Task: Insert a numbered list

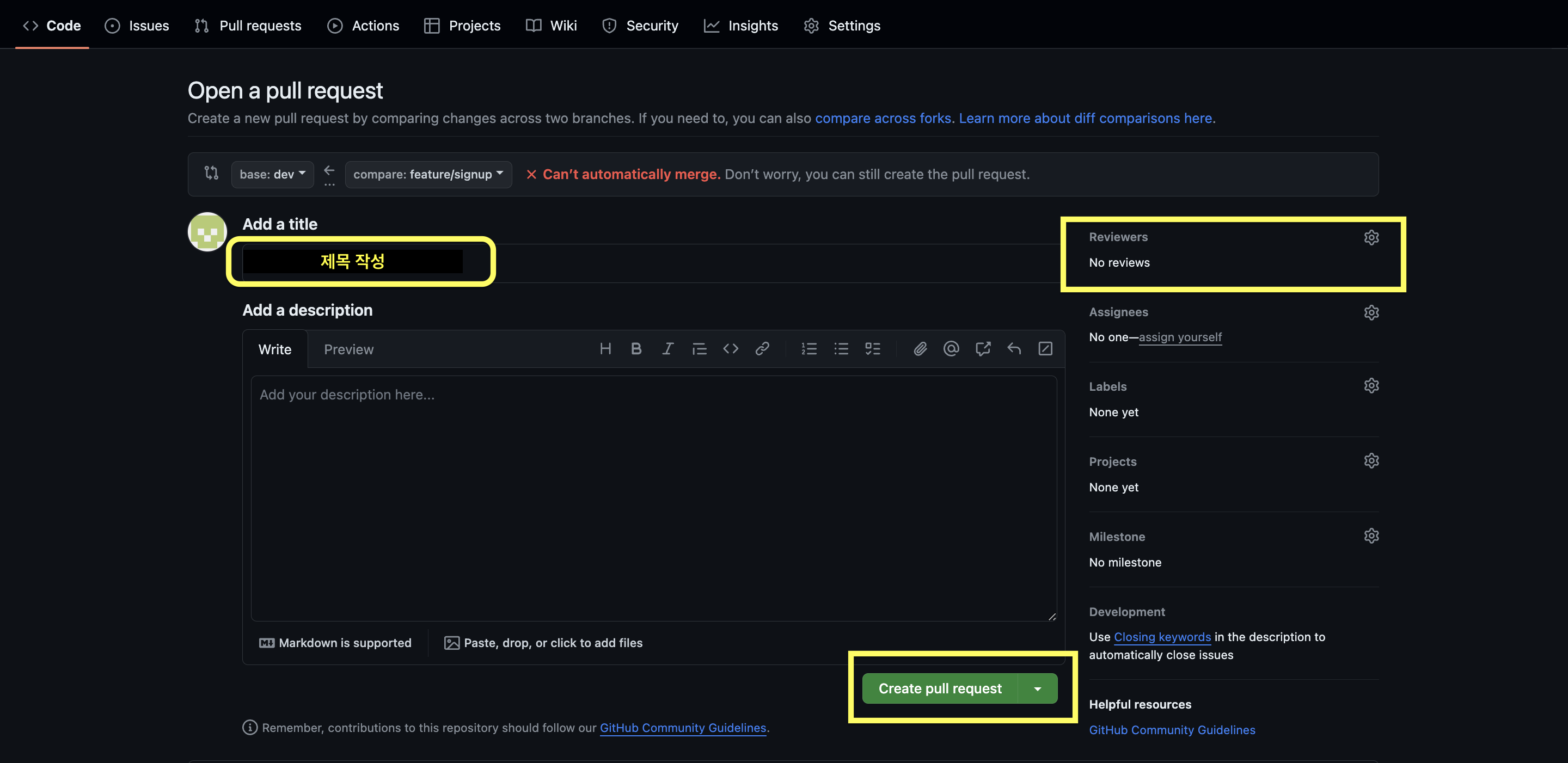Action: (809, 349)
